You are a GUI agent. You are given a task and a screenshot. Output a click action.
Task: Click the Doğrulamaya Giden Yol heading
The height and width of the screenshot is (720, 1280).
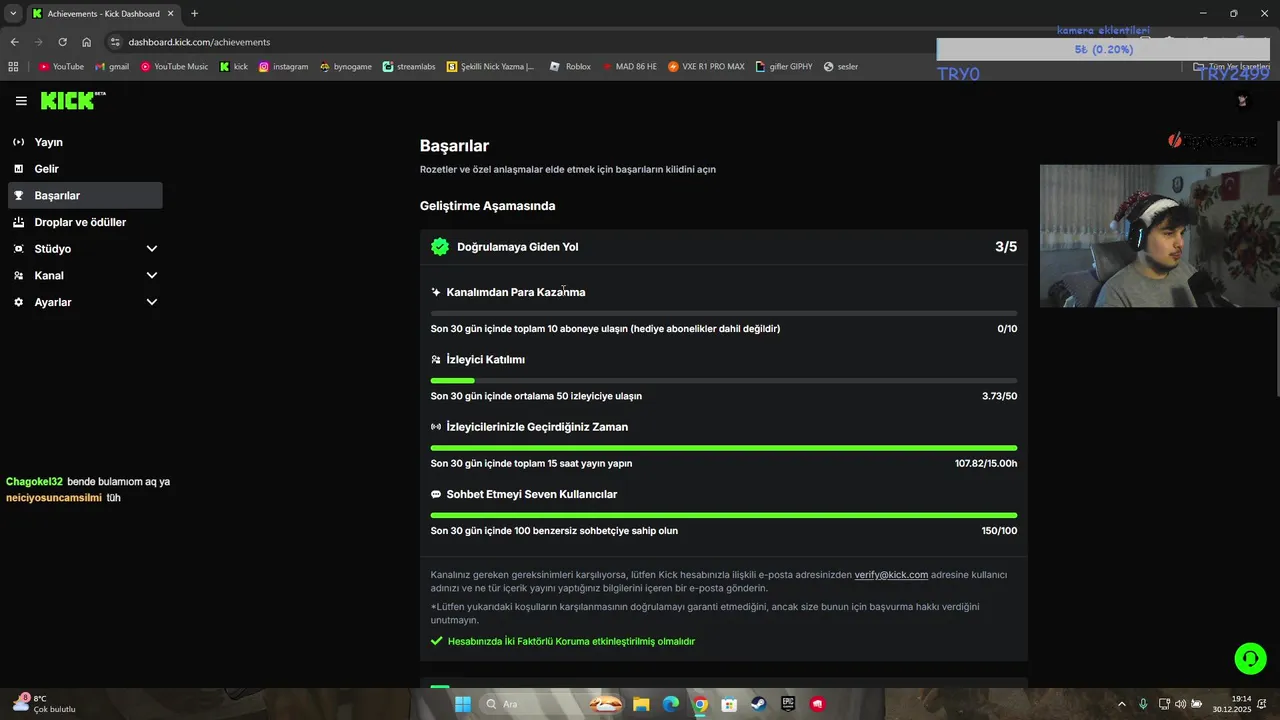click(x=517, y=247)
